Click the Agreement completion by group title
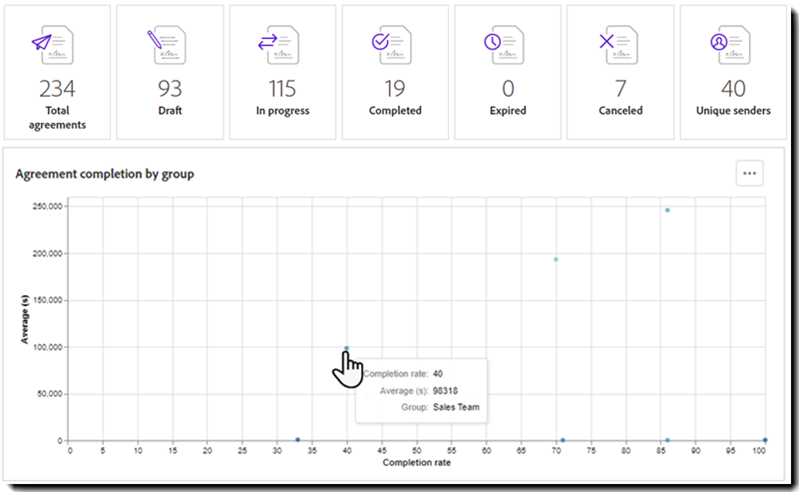 tap(105, 174)
